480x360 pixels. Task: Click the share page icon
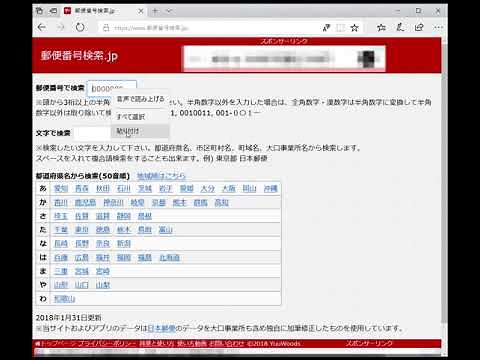click(x=419, y=28)
